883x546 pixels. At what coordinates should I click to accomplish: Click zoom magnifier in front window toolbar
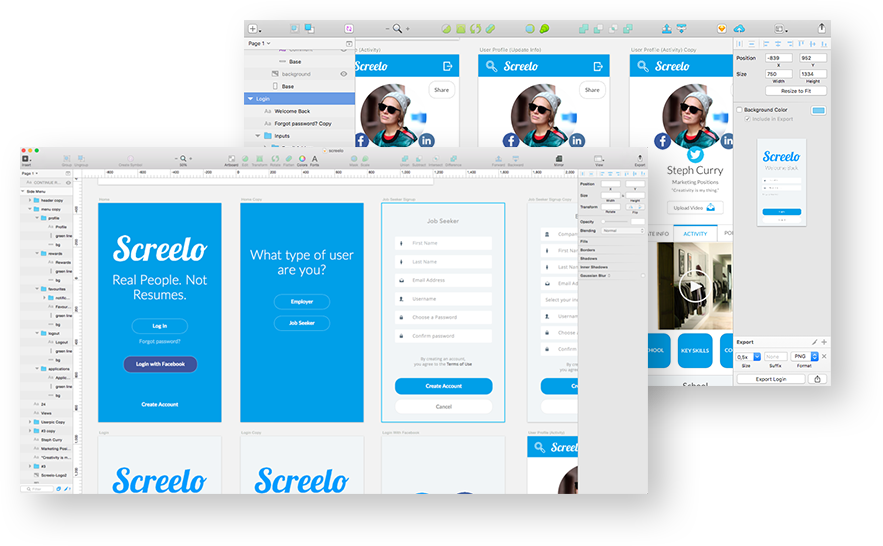183,159
